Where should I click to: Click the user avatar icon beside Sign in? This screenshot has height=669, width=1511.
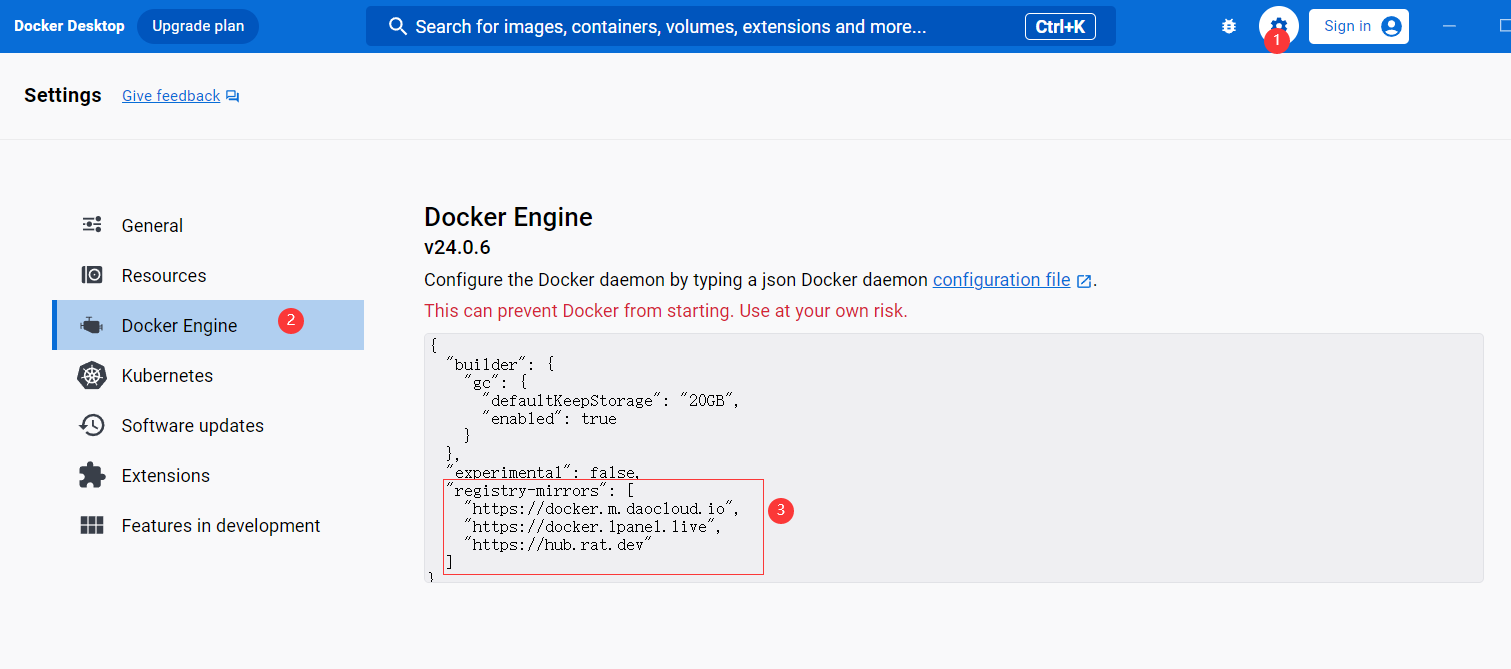tap(1391, 27)
